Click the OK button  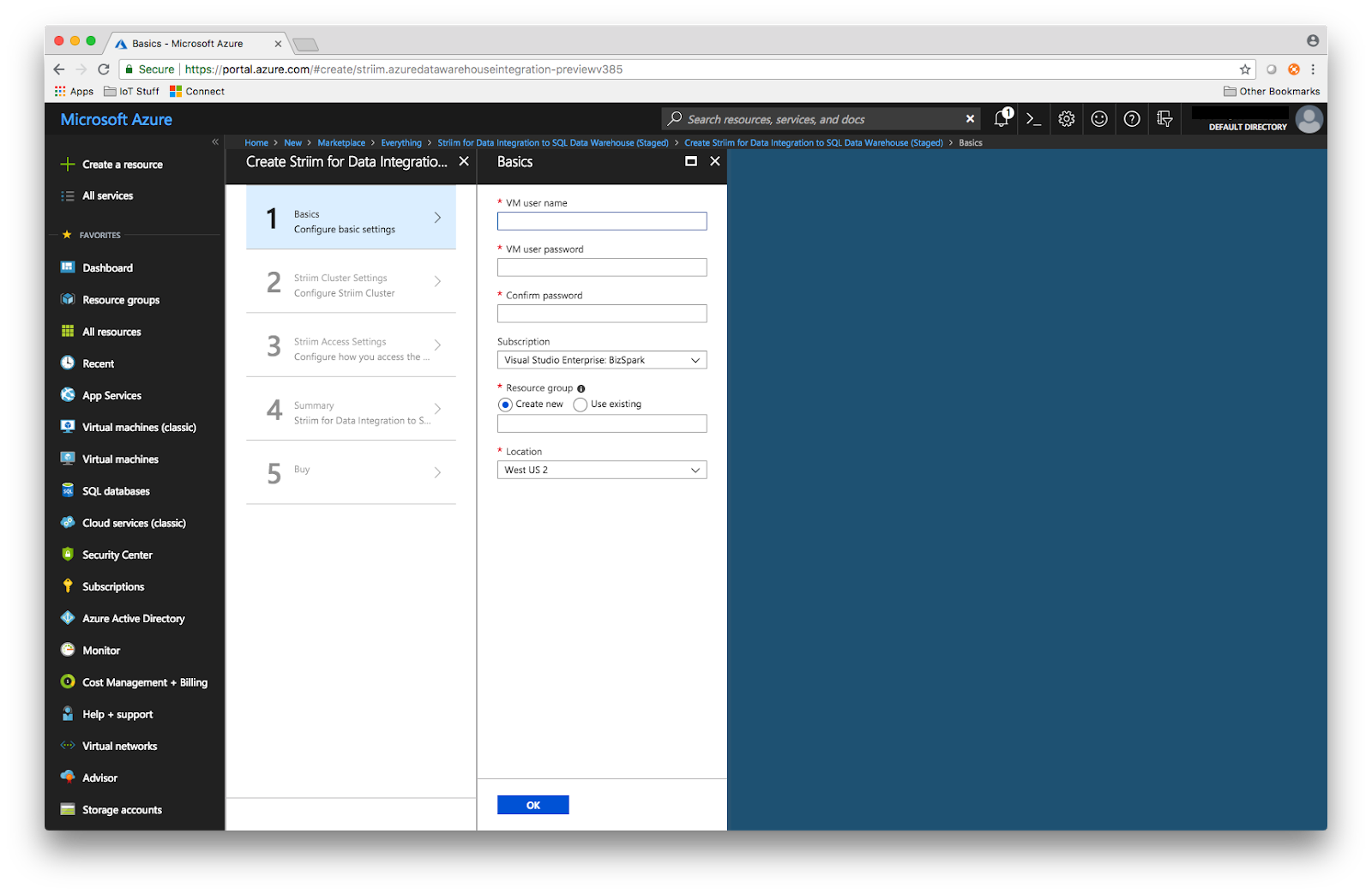click(x=533, y=805)
